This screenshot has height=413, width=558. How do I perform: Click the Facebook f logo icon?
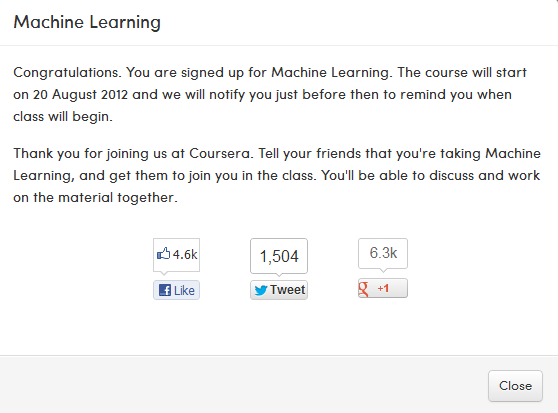[165, 290]
